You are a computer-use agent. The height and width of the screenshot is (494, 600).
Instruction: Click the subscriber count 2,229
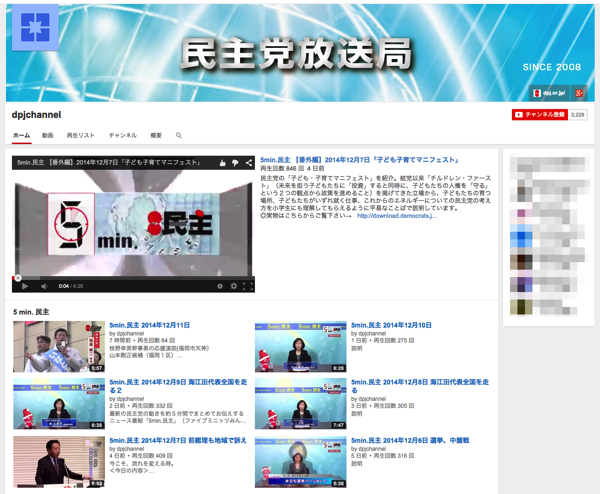[577, 114]
